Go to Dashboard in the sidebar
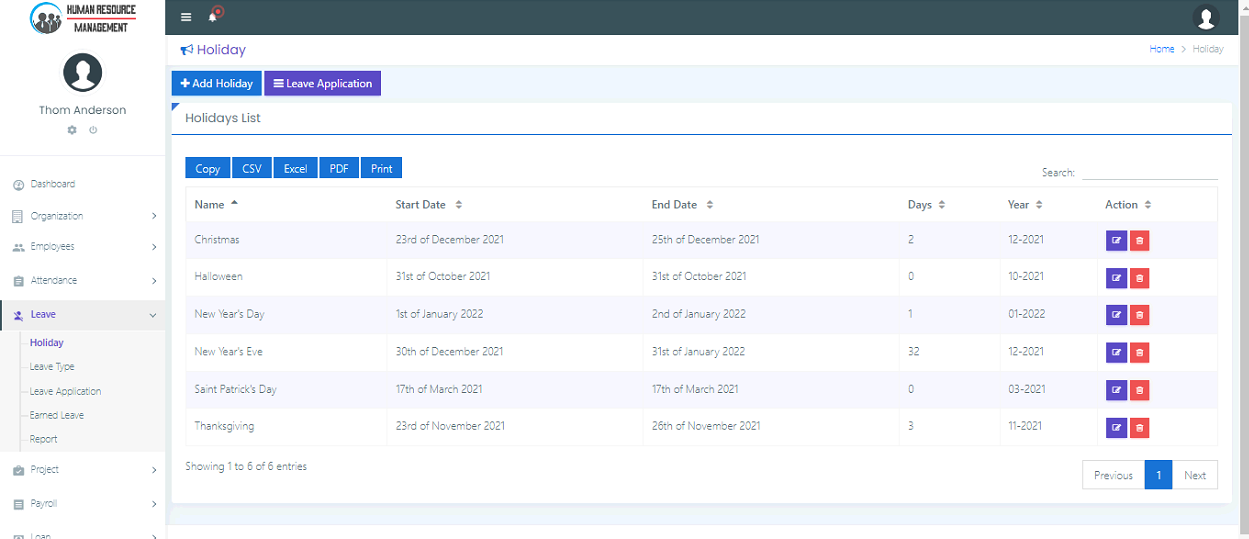This screenshot has width=1249, height=539. pyautogui.click(x=52, y=184)
